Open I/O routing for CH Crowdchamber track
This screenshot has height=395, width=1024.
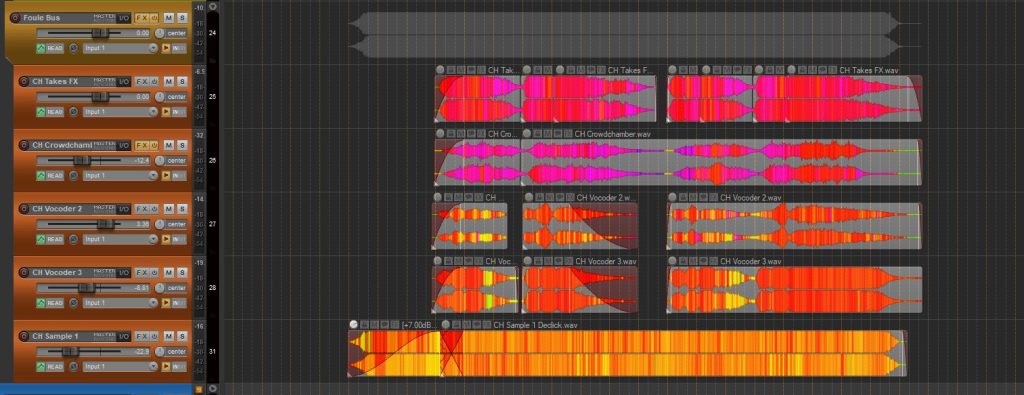click(123, 145)
